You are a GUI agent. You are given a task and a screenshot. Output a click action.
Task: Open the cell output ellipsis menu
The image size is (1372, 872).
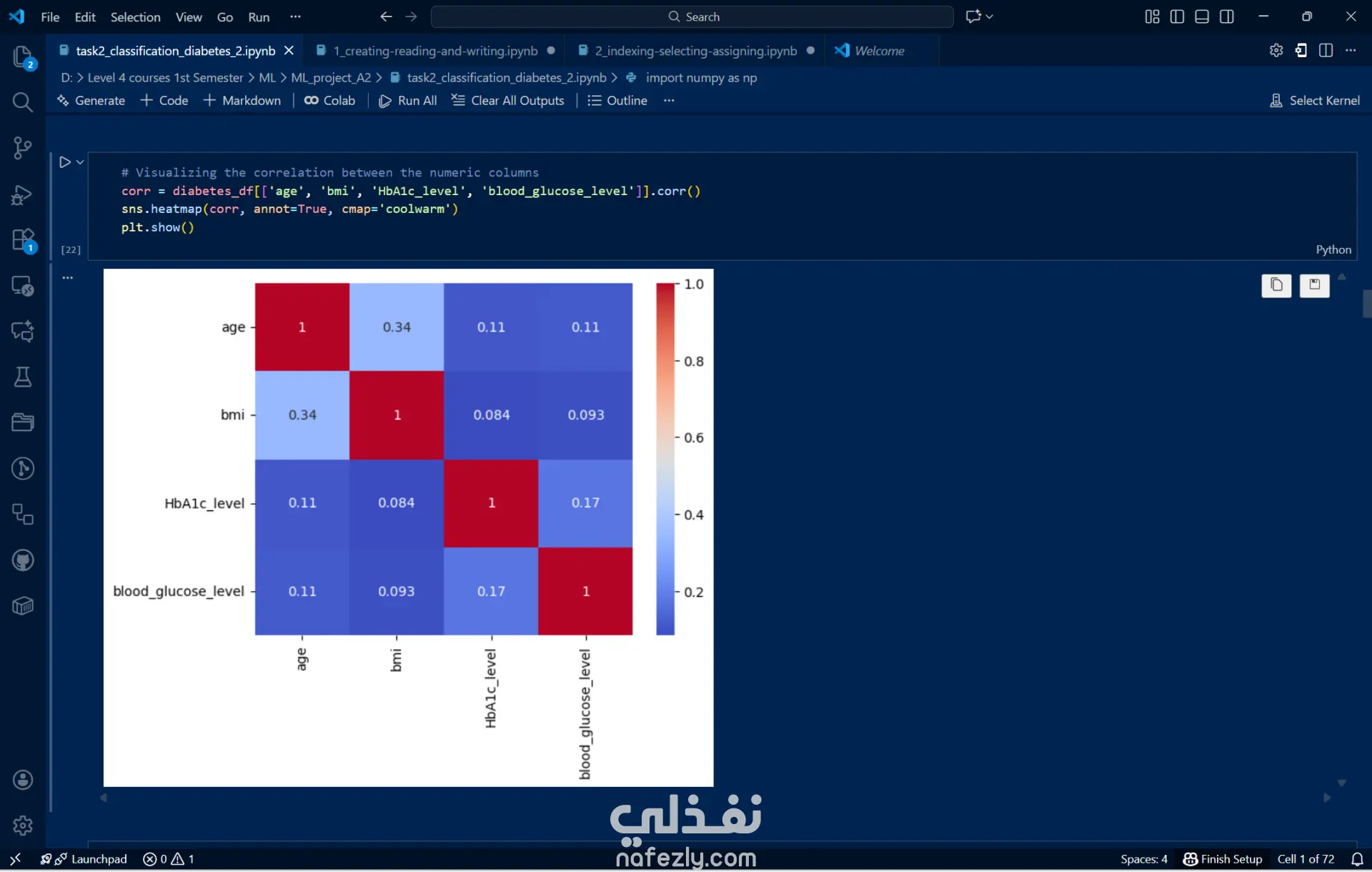click(x=67, y=277)
